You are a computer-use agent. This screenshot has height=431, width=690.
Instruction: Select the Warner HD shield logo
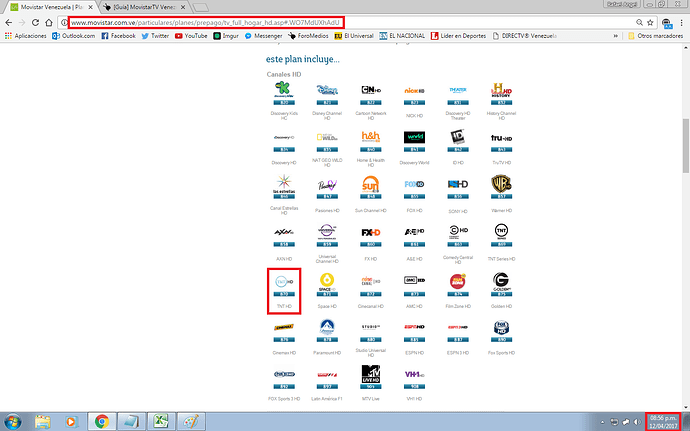click(x=501, y=184)
